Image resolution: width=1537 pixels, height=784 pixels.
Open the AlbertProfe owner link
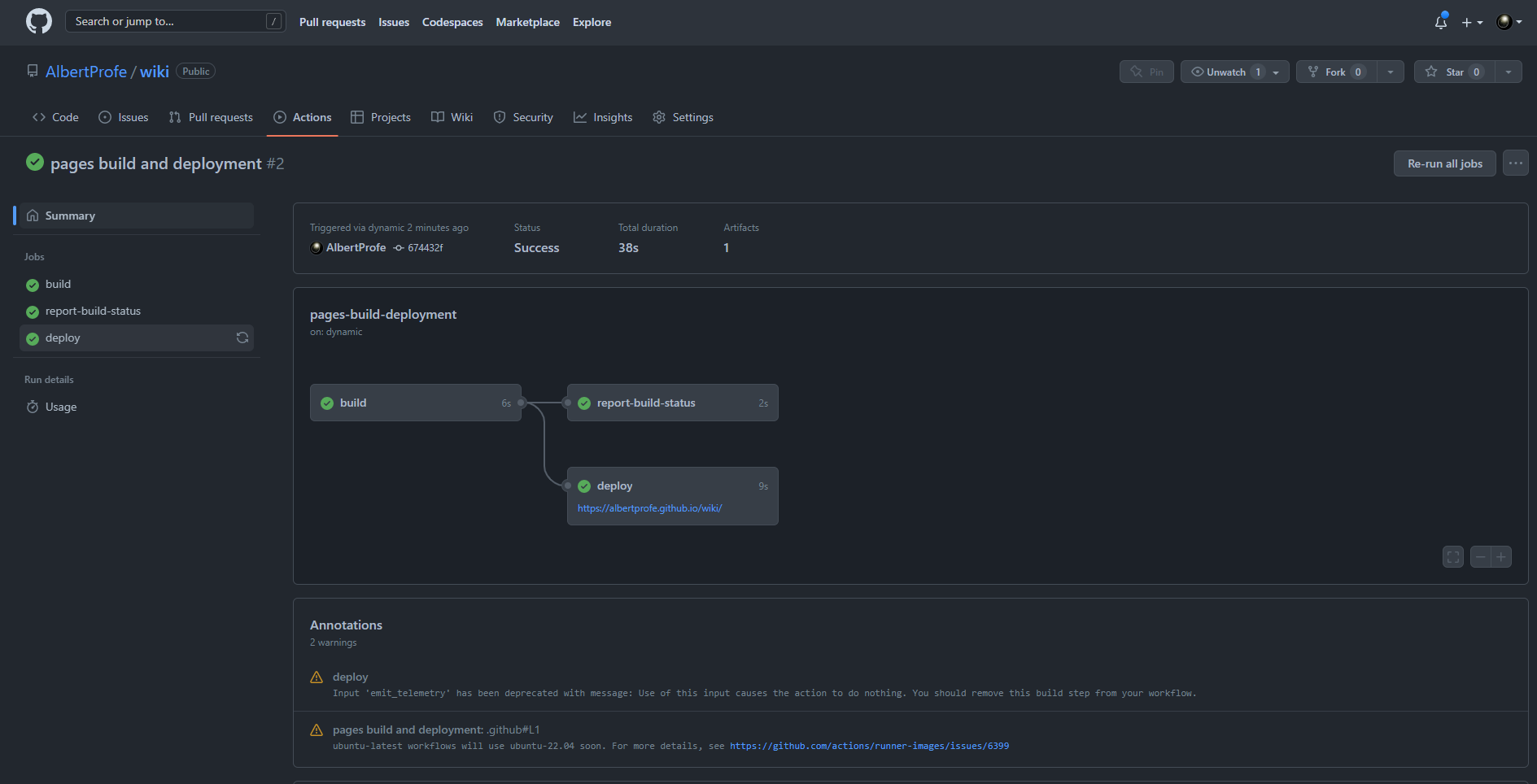[86, 72]
